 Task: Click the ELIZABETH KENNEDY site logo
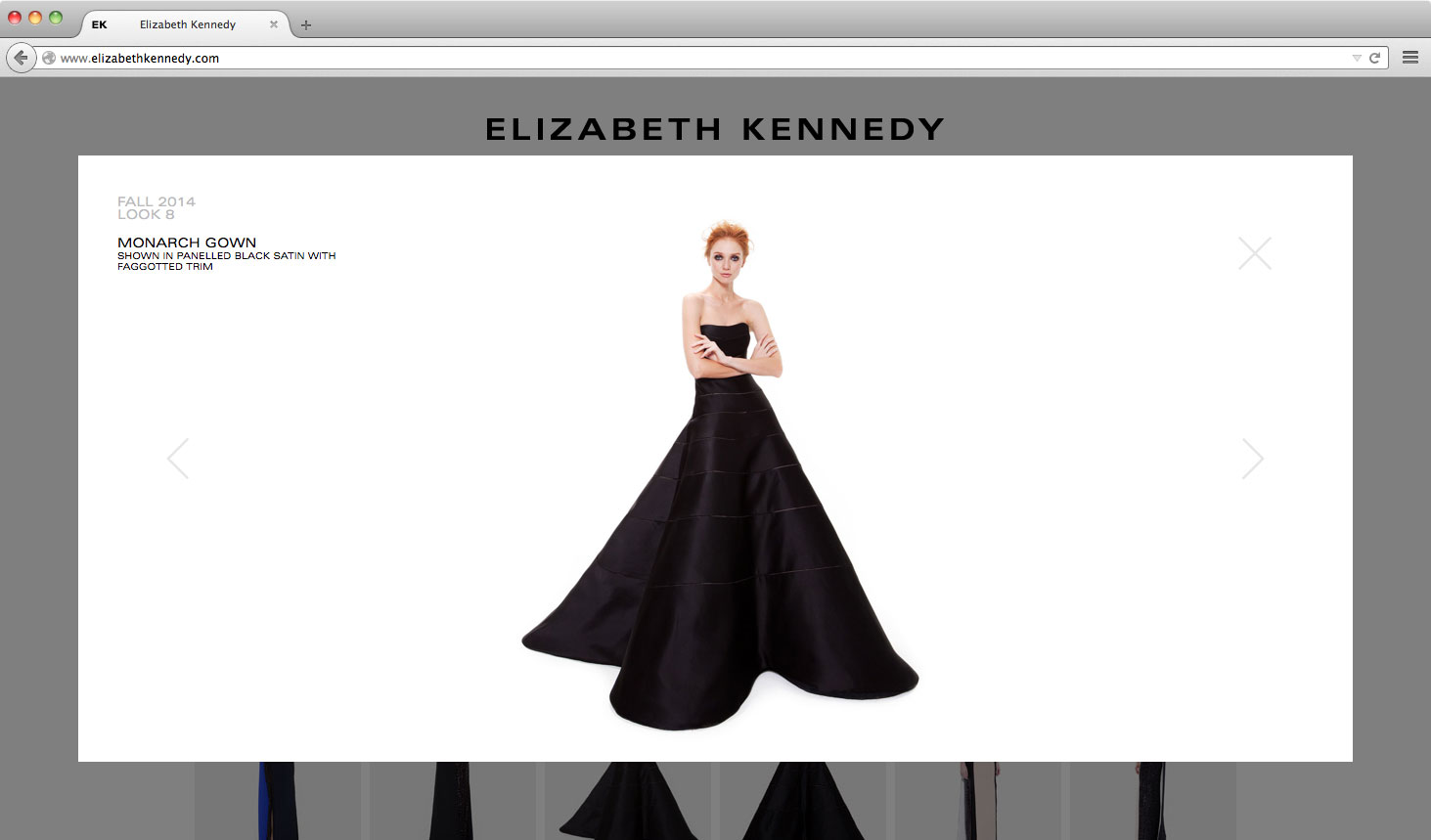715,129
